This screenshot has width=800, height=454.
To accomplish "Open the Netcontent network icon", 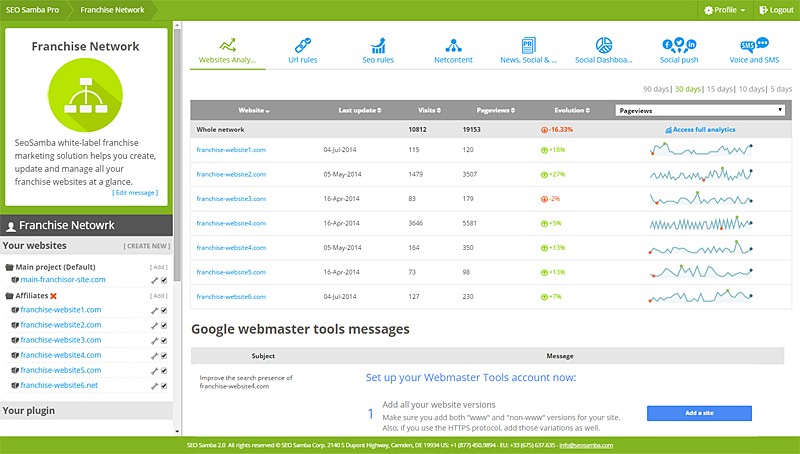I will (453, 45).
